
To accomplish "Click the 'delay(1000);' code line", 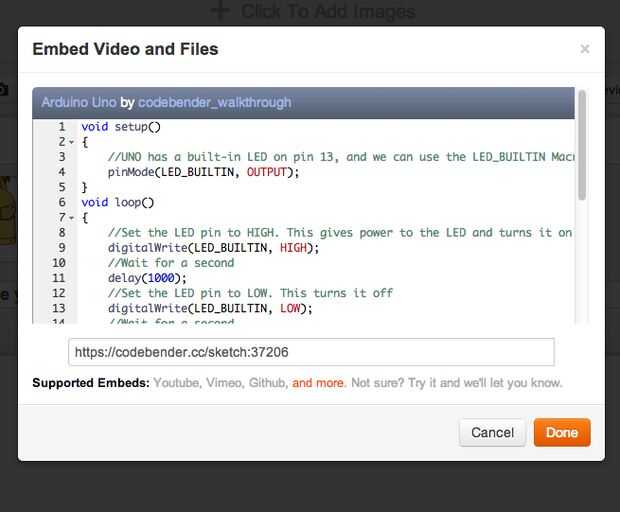I will point(147,278).
